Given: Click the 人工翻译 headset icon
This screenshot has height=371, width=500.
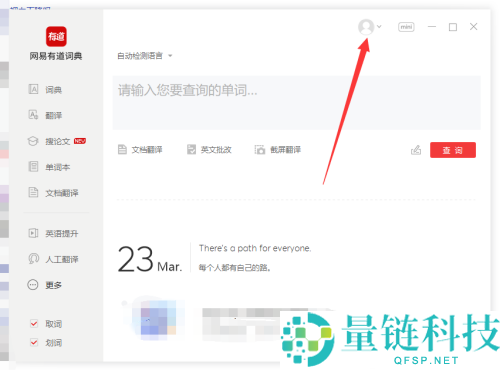Looking at the screenshot, I should click(x=33, y=258).
